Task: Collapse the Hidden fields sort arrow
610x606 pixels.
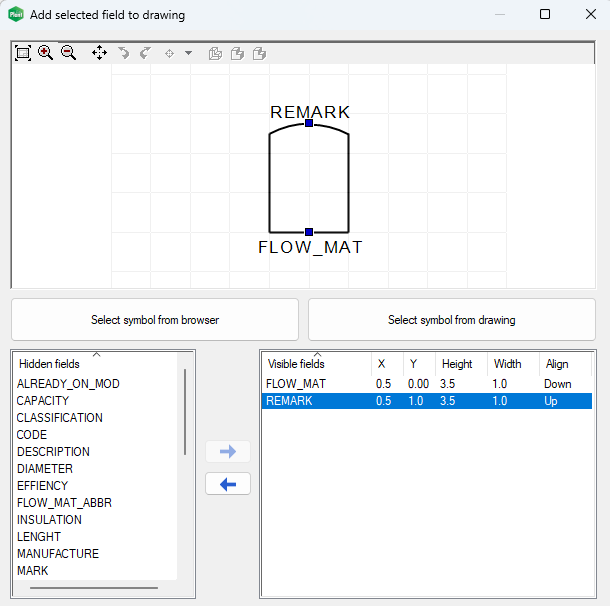Action: point(96,354)
